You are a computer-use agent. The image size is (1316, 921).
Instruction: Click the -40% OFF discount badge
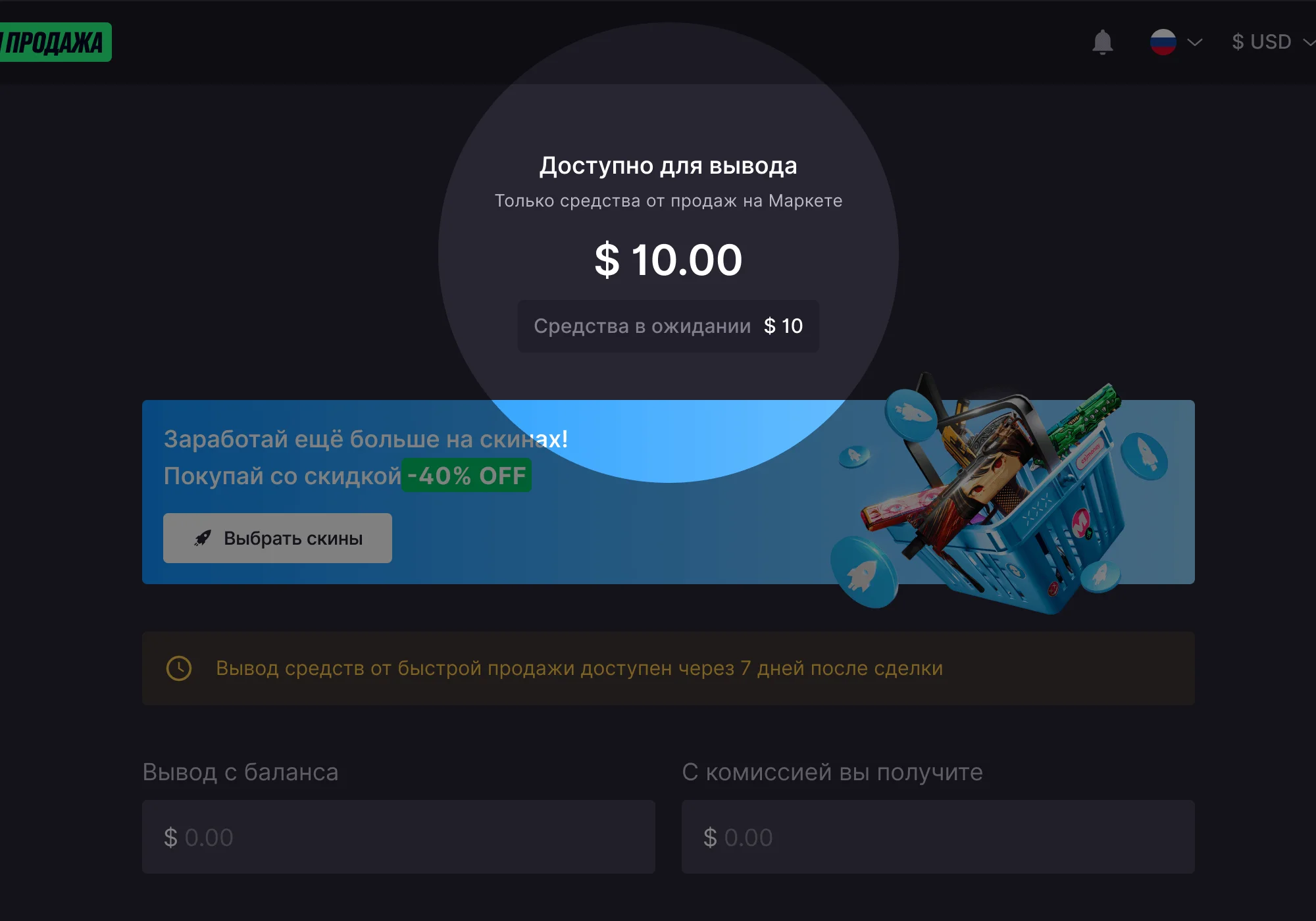point(467,475)
